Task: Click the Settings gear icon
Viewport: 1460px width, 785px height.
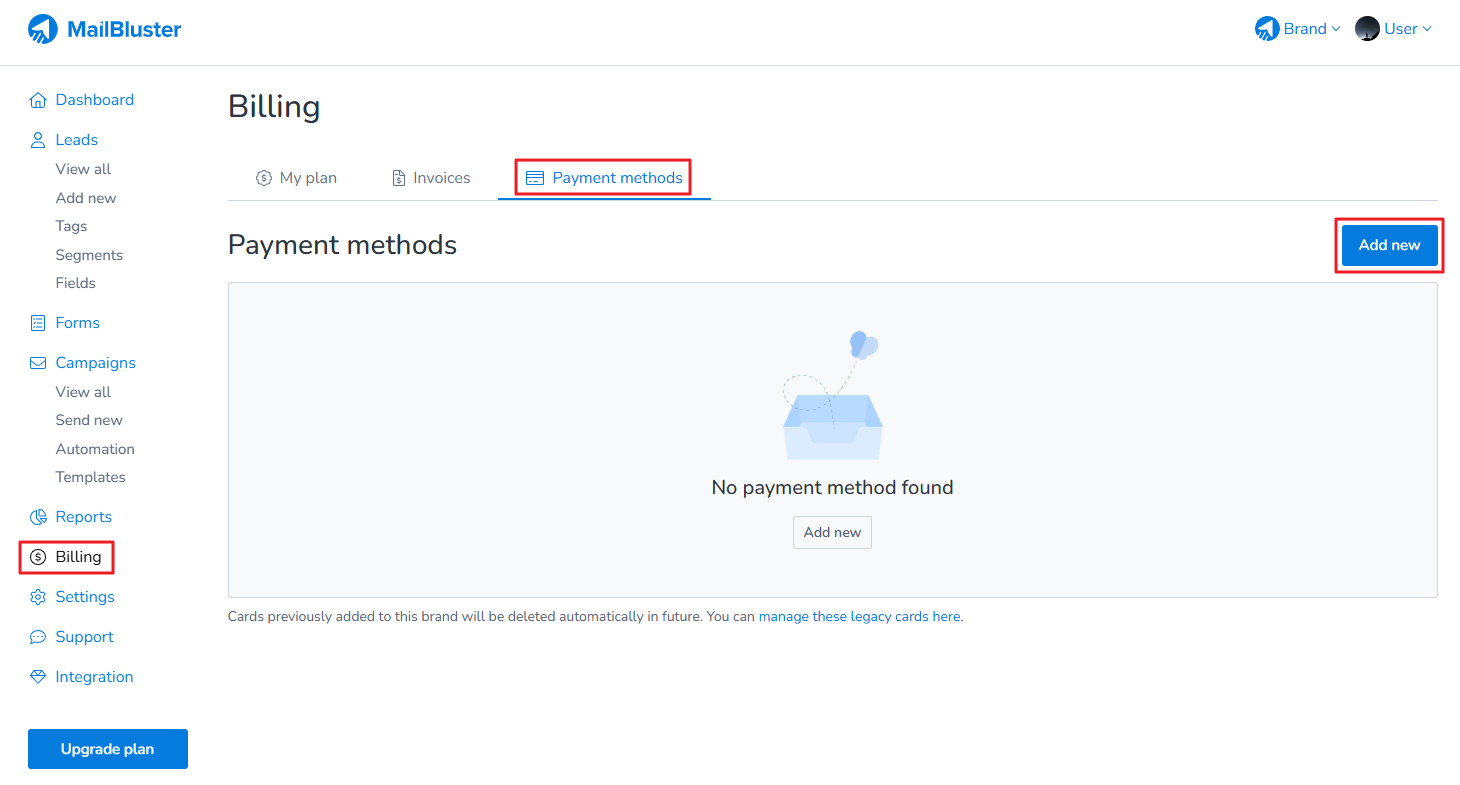Action: (38, 597)
